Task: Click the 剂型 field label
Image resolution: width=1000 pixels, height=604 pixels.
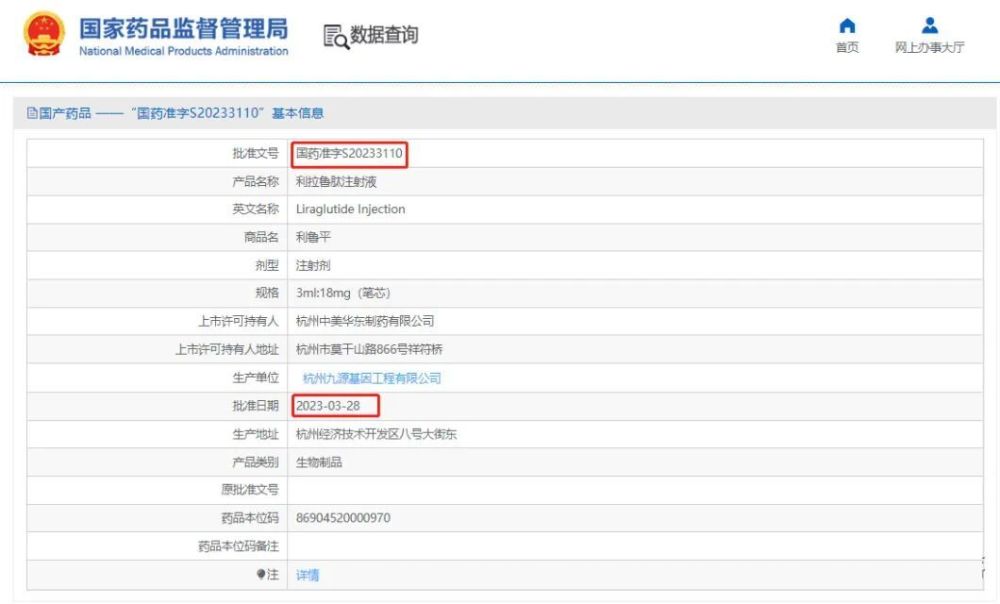Action: click(x=267, y=265)
